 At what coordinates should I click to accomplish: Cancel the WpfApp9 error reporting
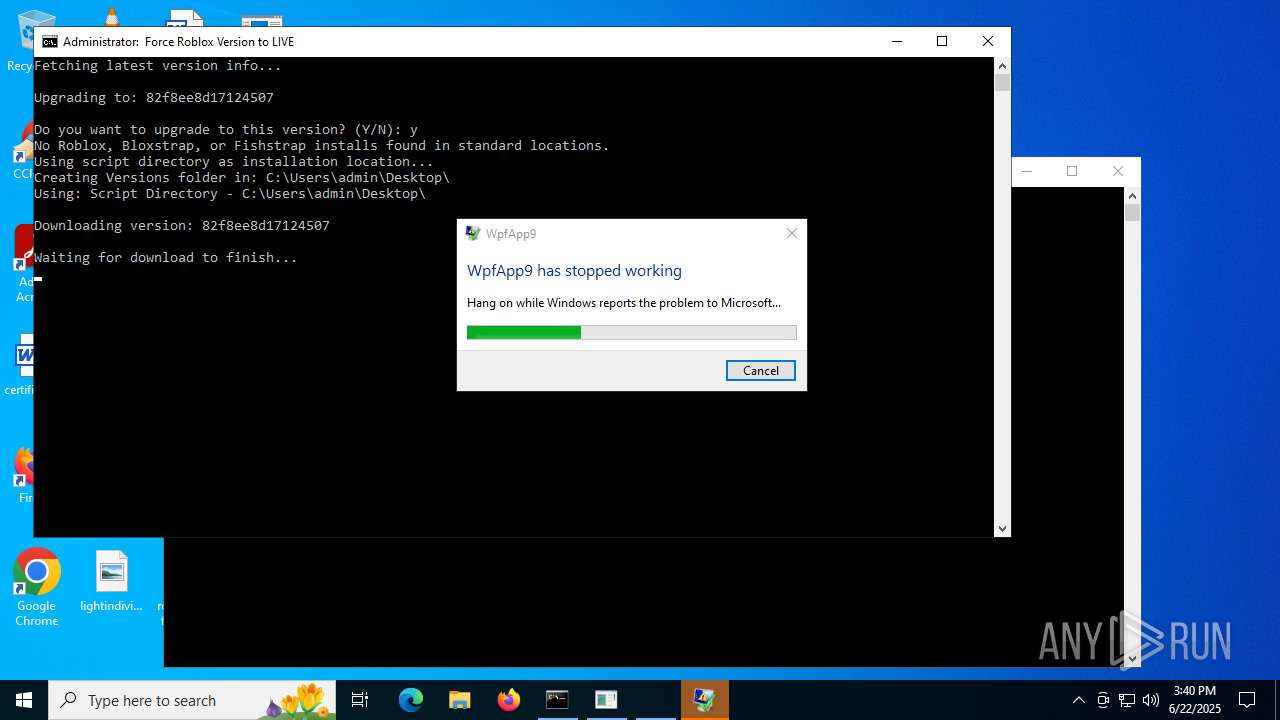(760, 370)
